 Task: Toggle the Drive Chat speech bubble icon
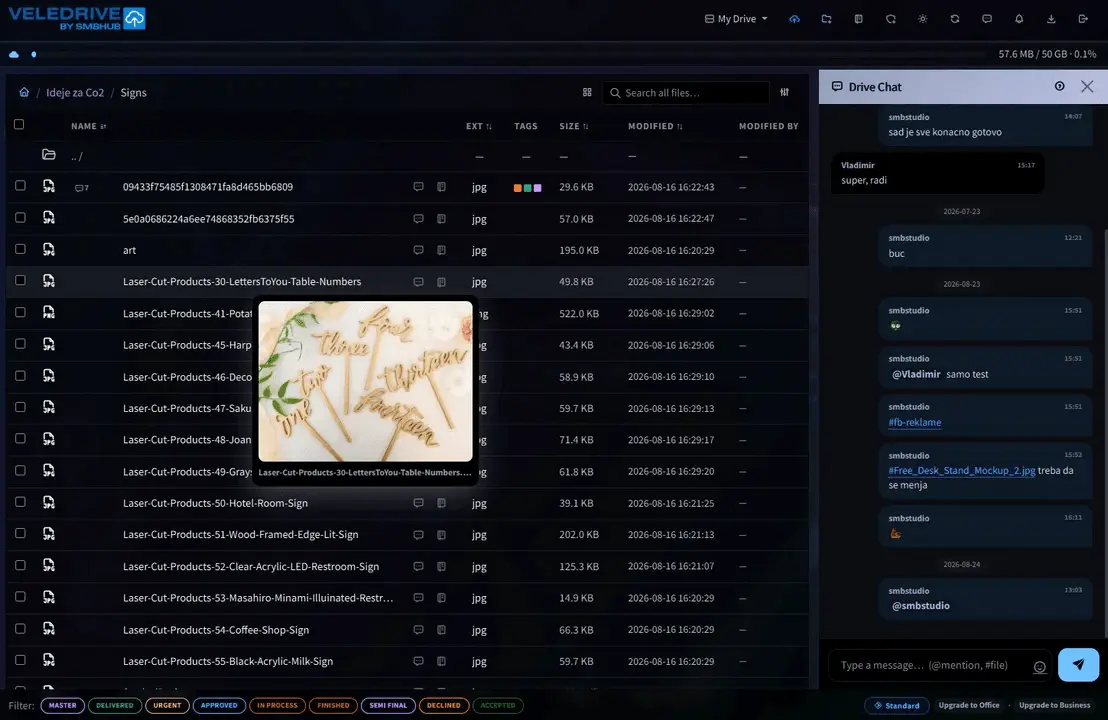987,19
